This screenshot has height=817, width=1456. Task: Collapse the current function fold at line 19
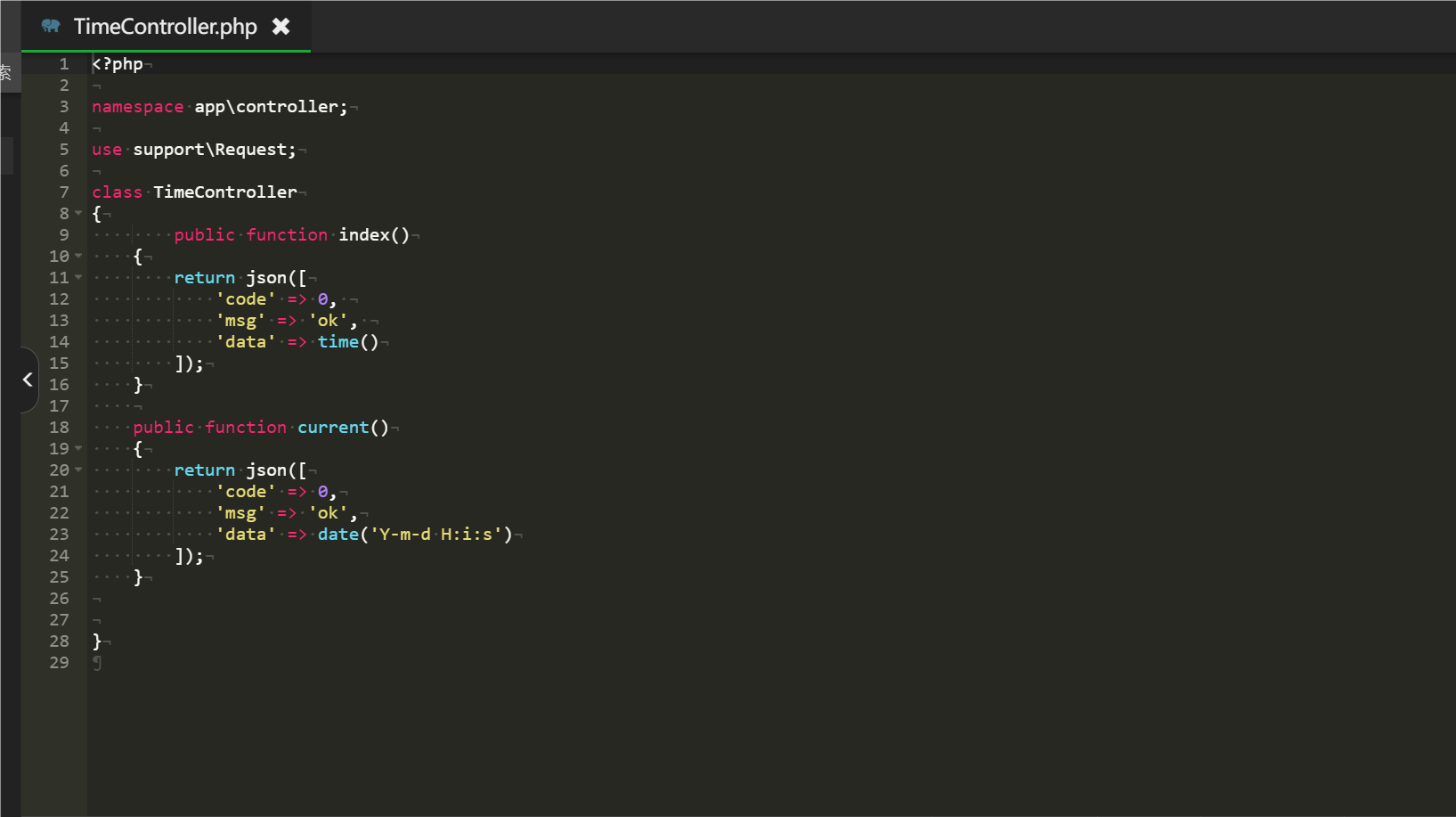click(x=78, y=449)
